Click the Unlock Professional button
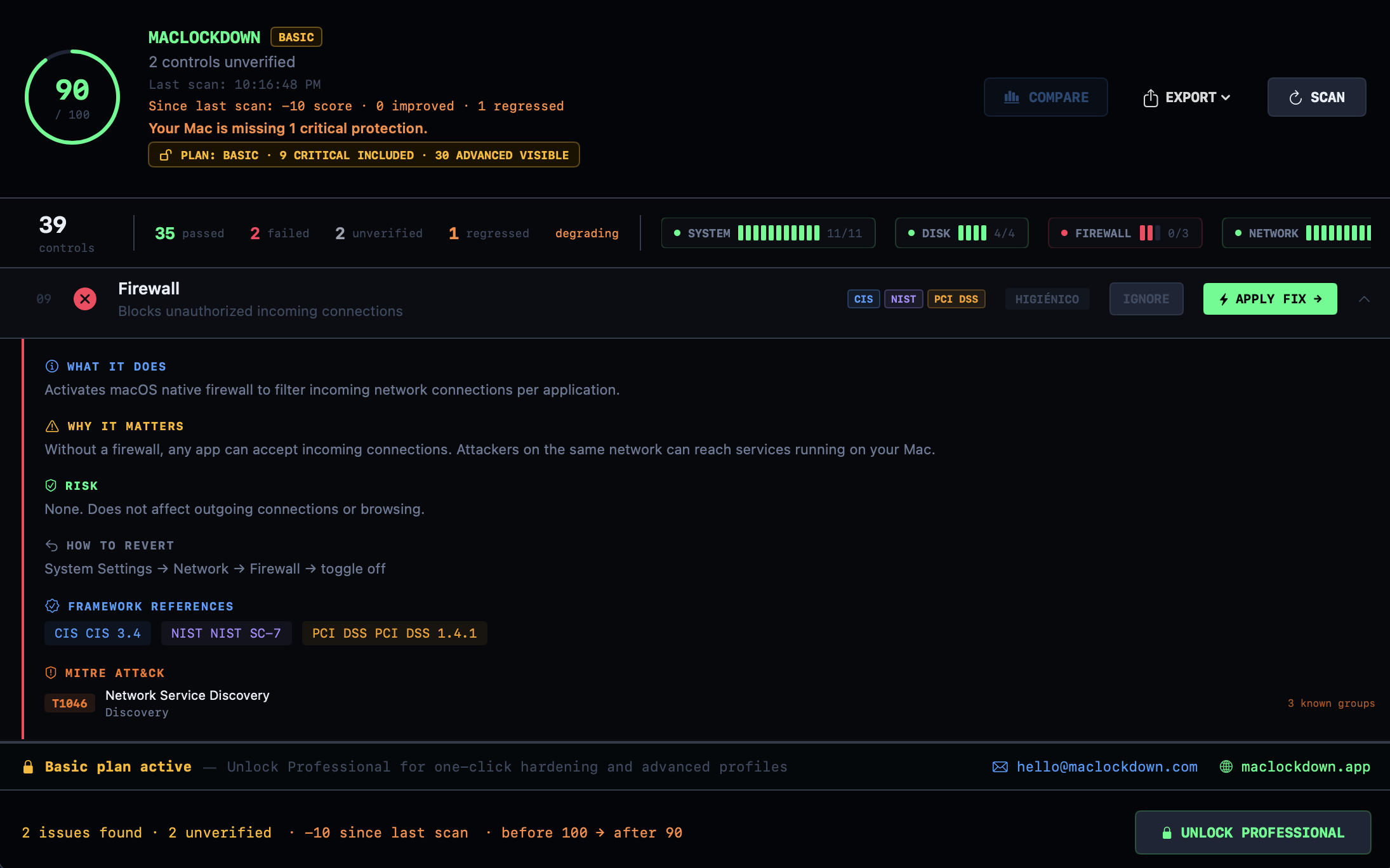 pos(1253,832)
